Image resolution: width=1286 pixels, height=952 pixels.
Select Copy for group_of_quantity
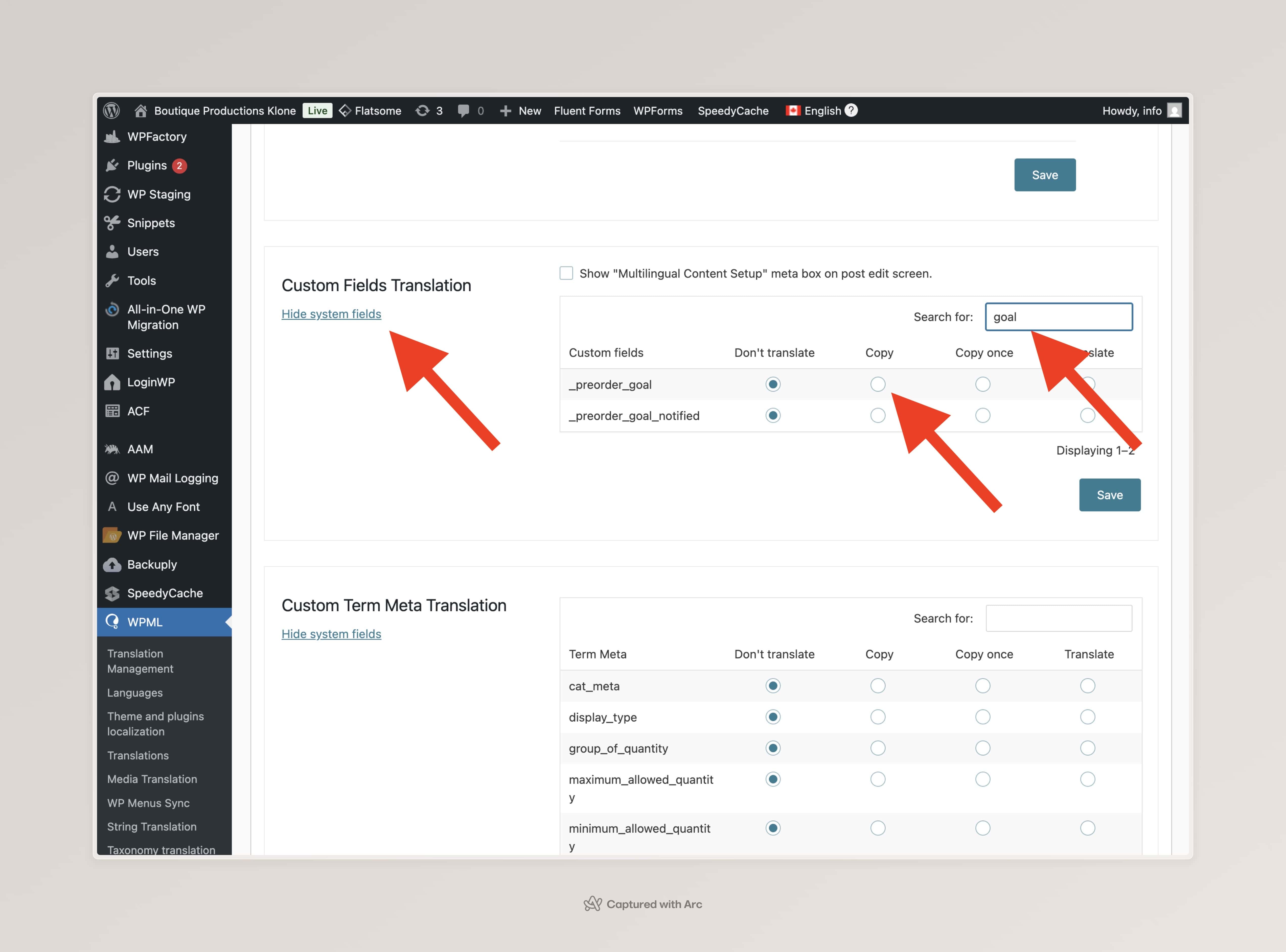[x=878, y=748]
